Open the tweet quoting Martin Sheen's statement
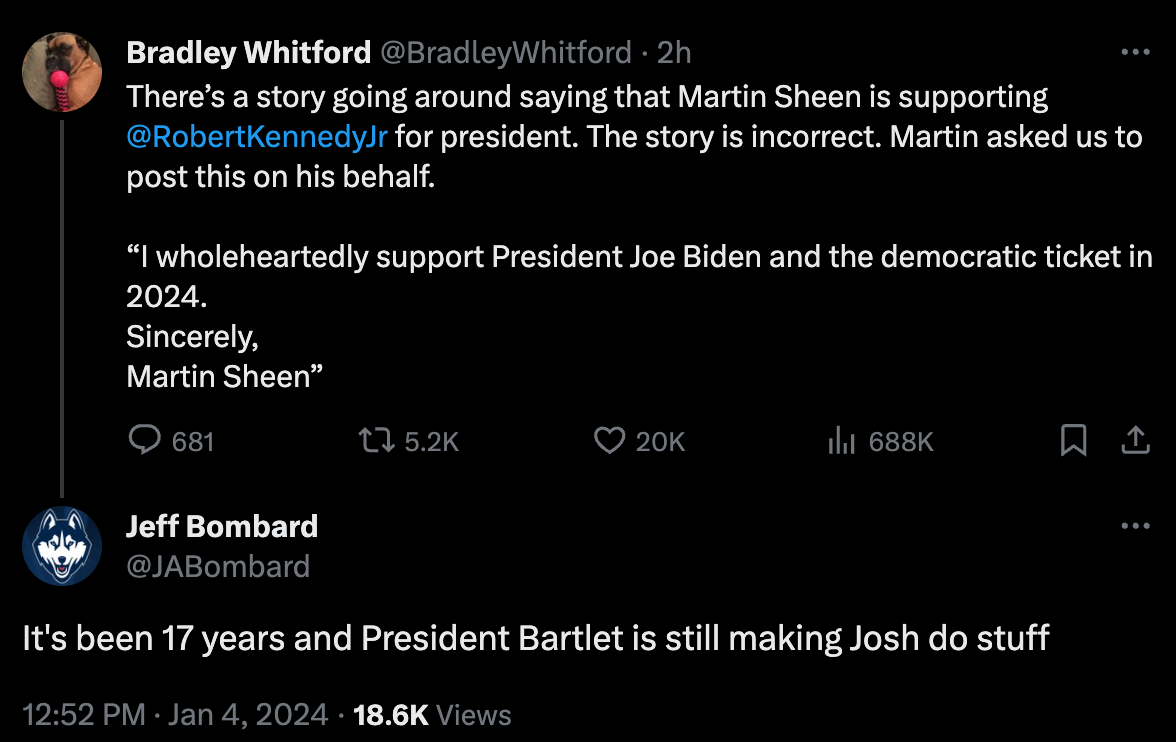 [x=640, y=257]
